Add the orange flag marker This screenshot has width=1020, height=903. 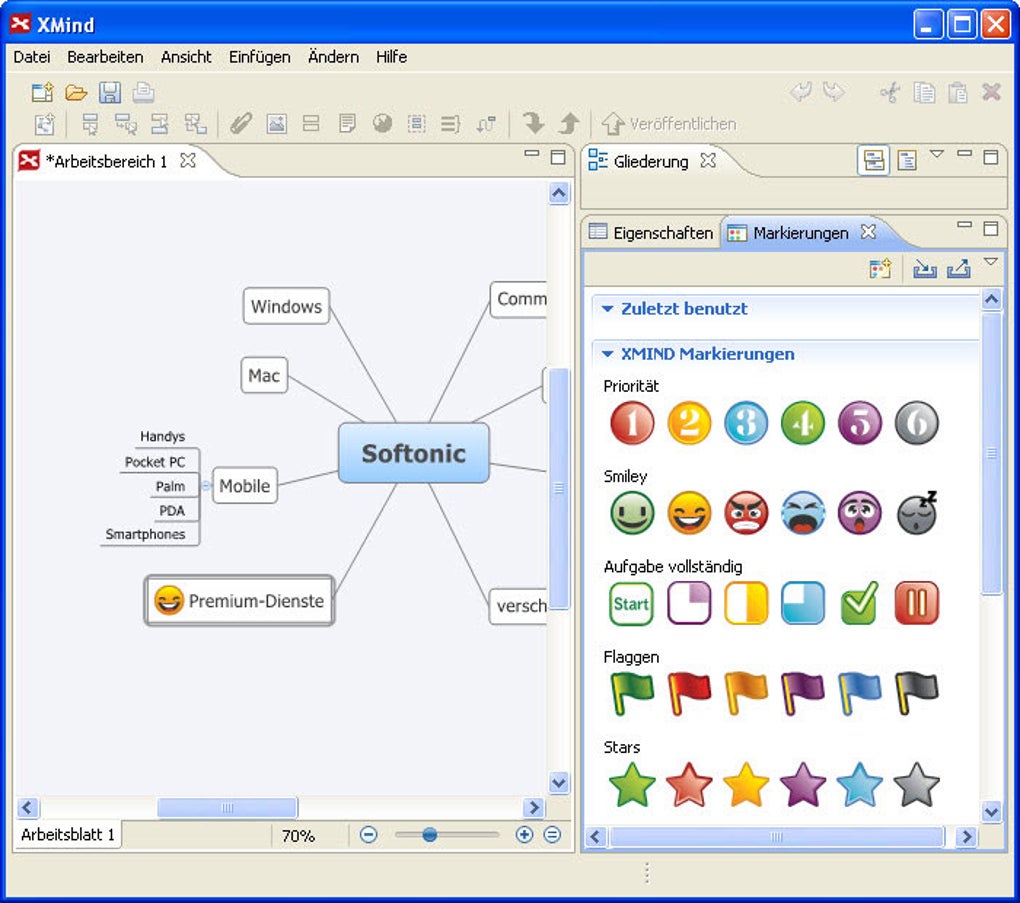coord(745,694)
